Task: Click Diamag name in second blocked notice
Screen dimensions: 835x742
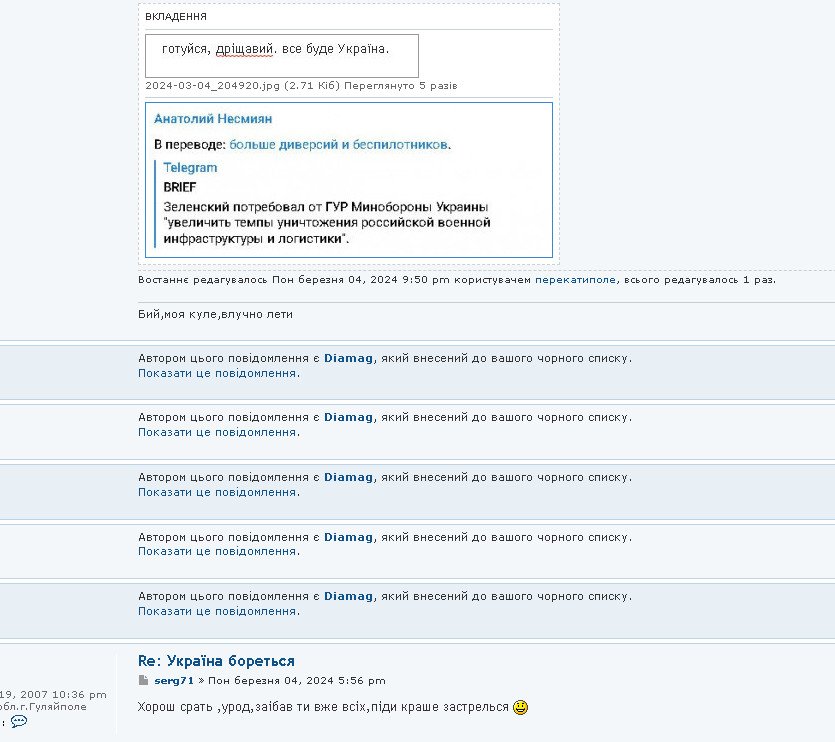Action: (x=348, y=418)
